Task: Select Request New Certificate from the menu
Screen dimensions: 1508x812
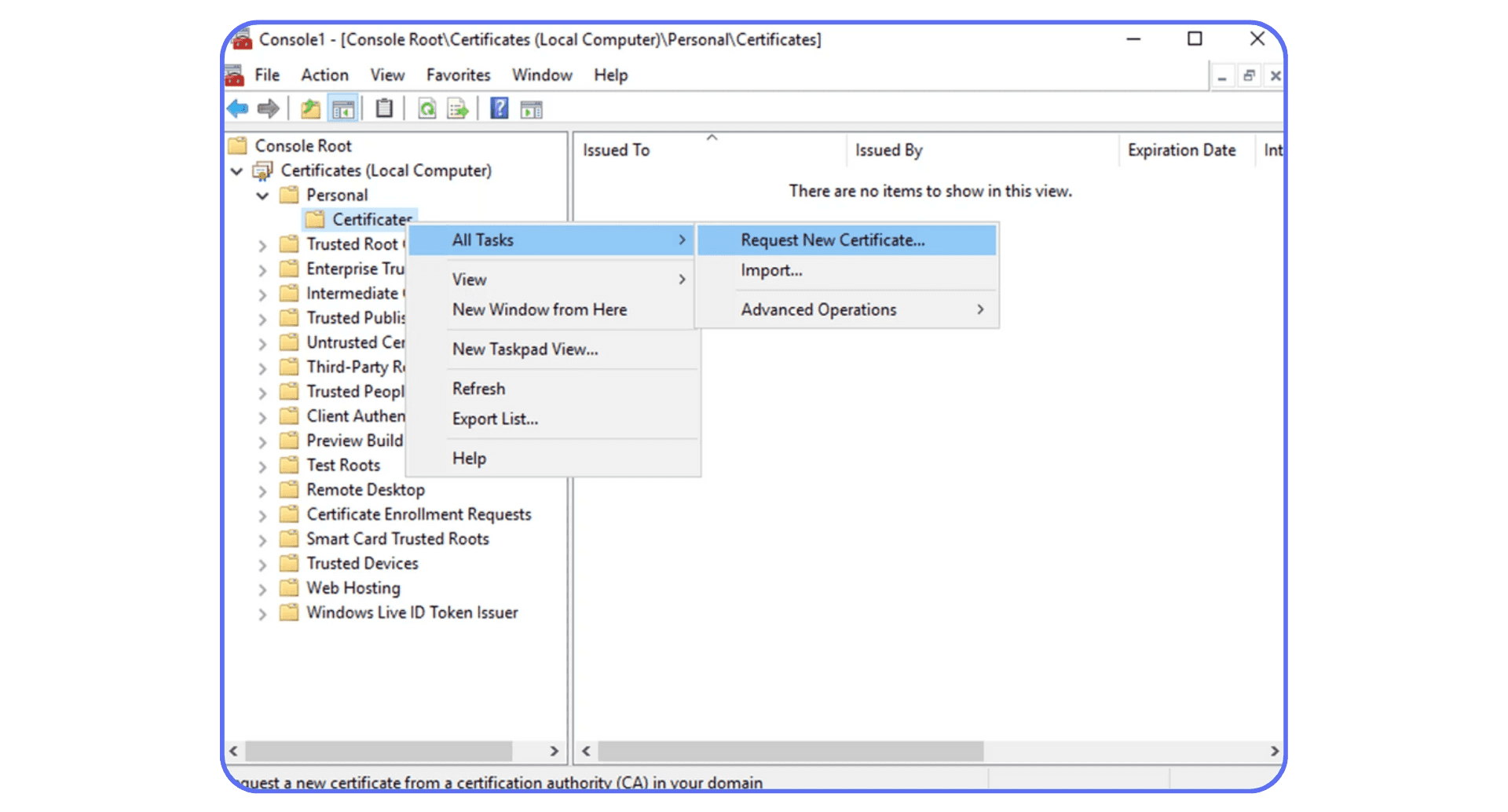Action: click(x=833, y=240)
